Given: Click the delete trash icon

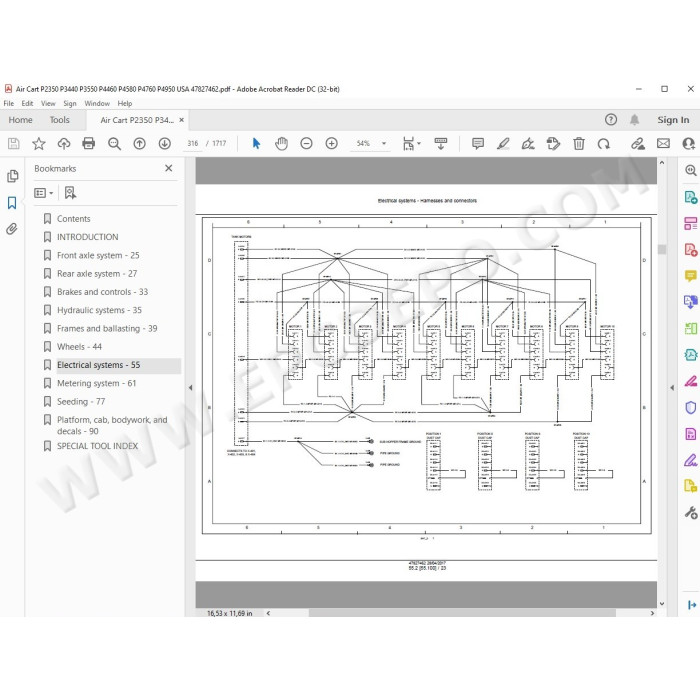Looking at the screenshot, I should pyautogui.click(x=579, y=143).
